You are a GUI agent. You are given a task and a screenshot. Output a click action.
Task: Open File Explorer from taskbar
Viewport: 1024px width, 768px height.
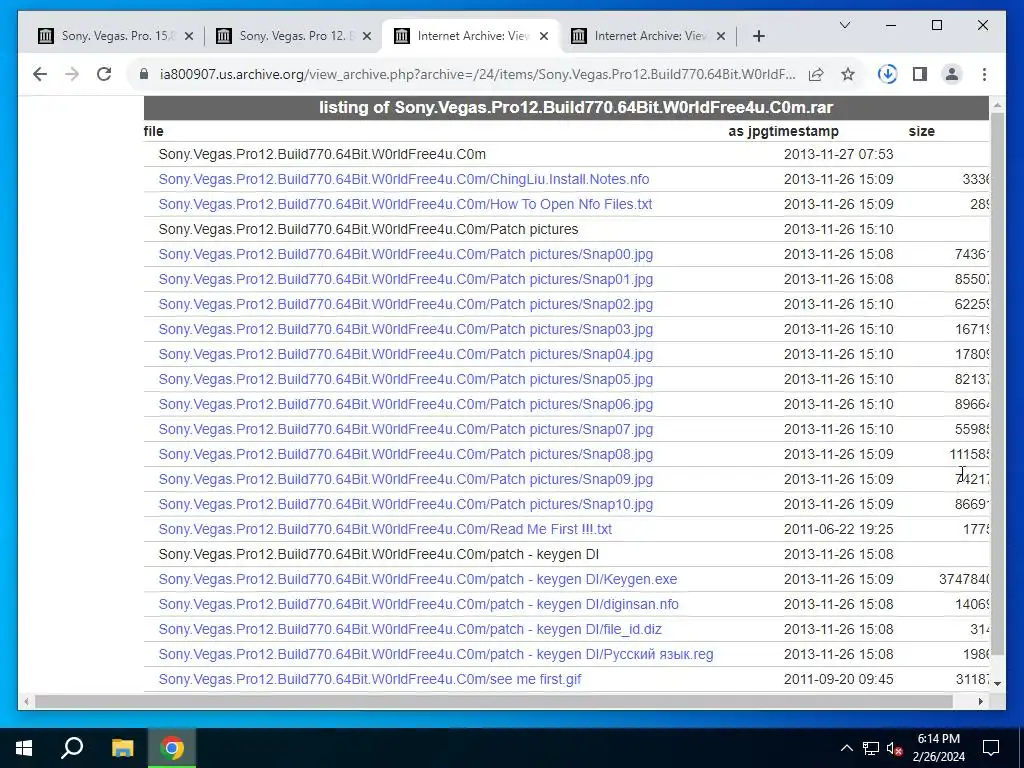click(x=122, y=748)
